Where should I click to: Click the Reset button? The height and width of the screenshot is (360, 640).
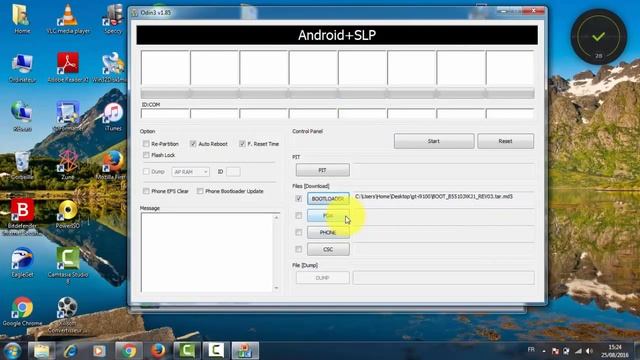coord(505,141)
